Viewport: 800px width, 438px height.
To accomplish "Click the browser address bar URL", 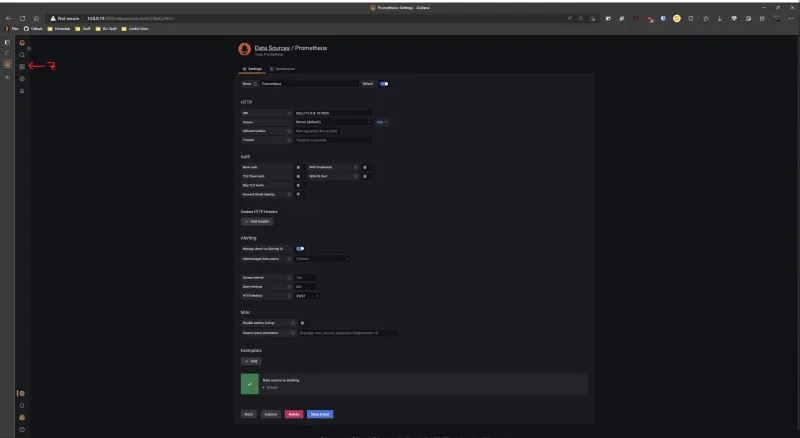I will click(x=131, y=18).
